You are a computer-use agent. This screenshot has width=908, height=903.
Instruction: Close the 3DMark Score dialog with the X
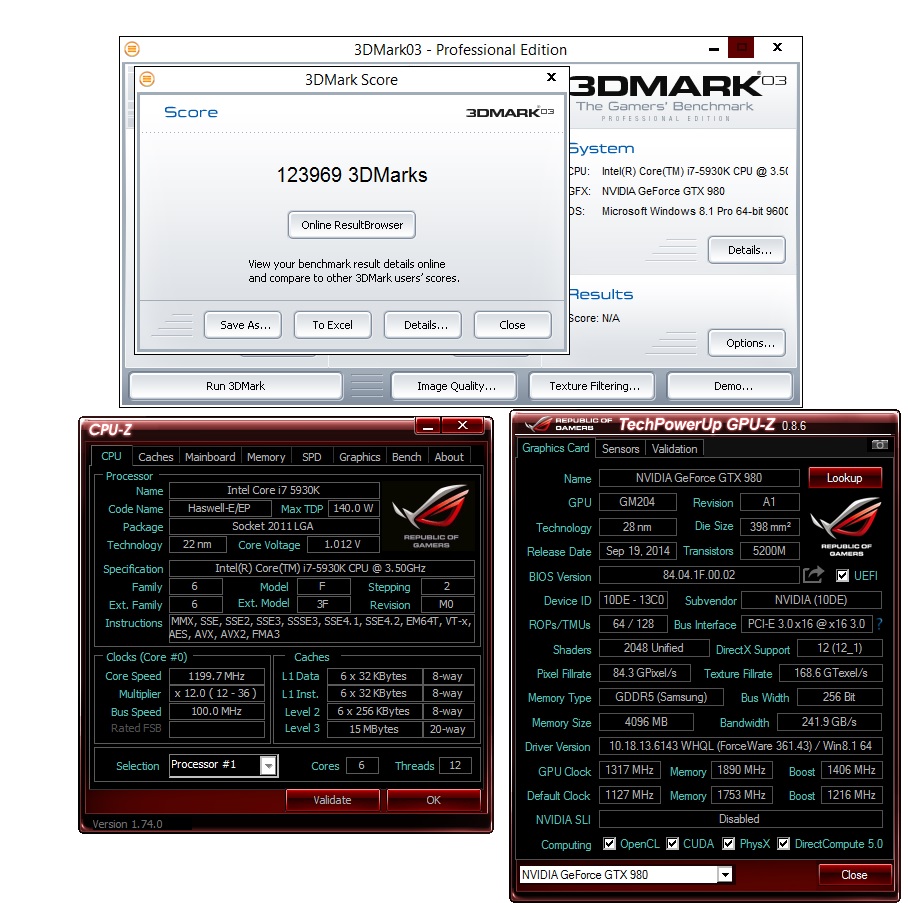pyautogui.click(x=551, y=76)
